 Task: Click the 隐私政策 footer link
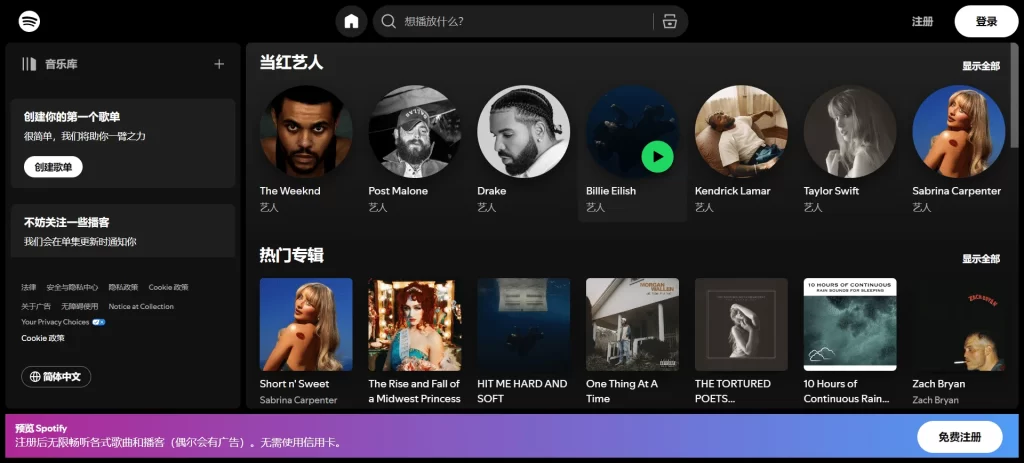click(123, 287)
